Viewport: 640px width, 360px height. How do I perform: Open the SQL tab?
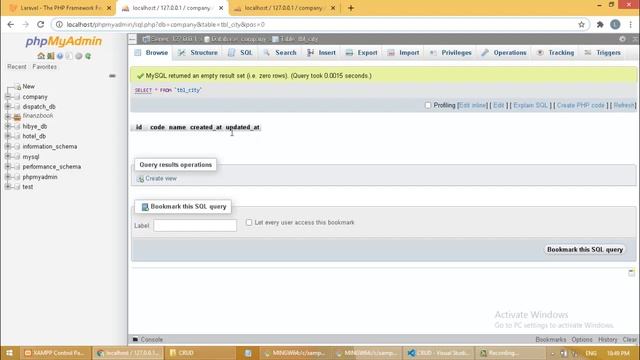(x=240, y=53)
